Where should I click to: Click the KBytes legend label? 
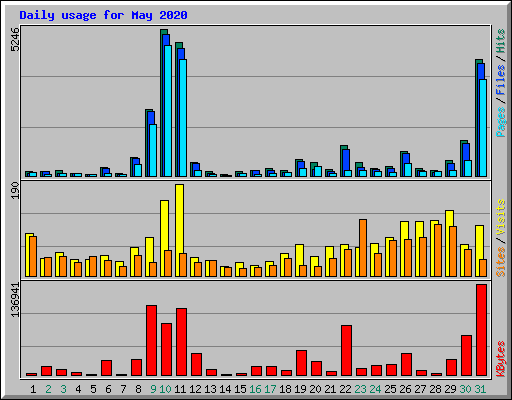[500, 359]
